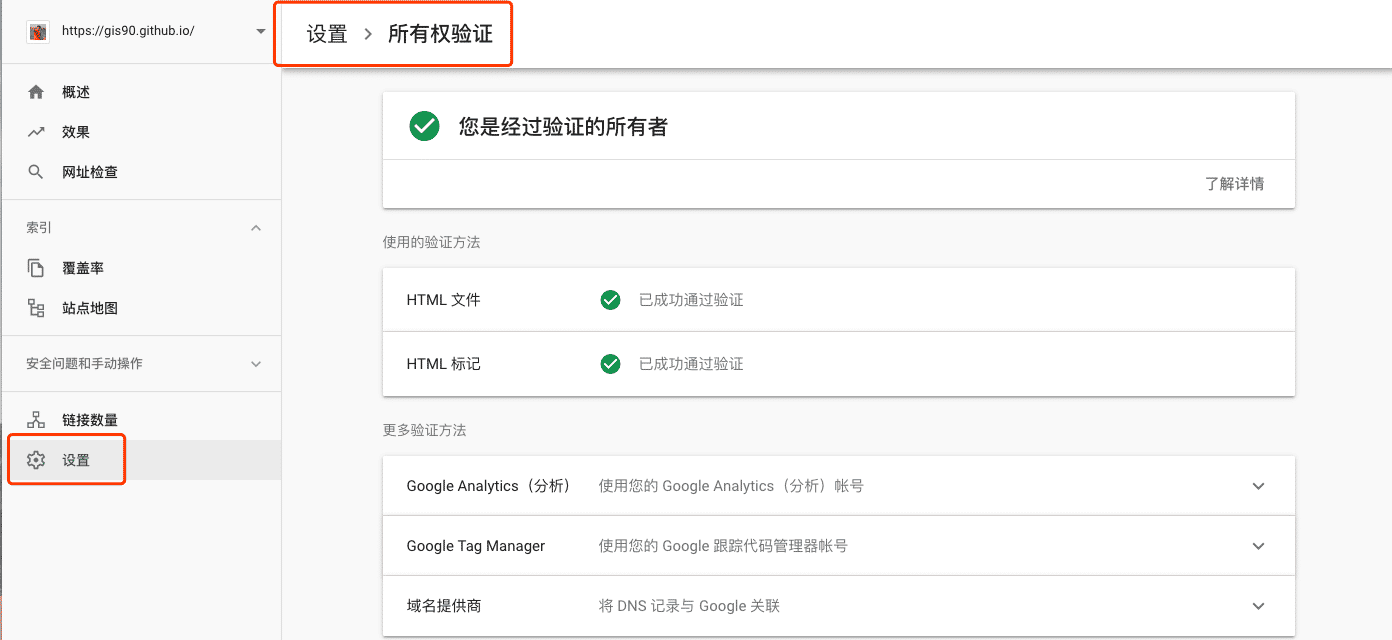Click the magnifier icon for 网址检查

pyautogui.click(x=36, y=172)
